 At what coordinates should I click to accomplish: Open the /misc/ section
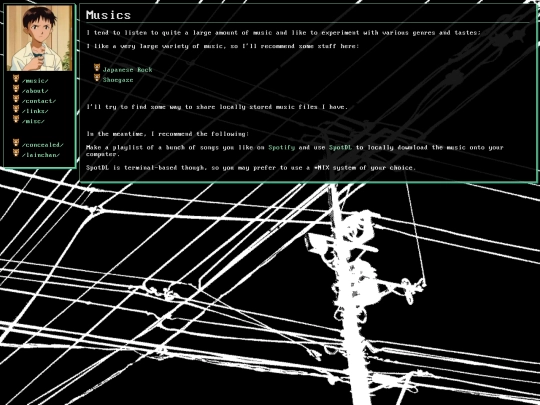[33, 121]
